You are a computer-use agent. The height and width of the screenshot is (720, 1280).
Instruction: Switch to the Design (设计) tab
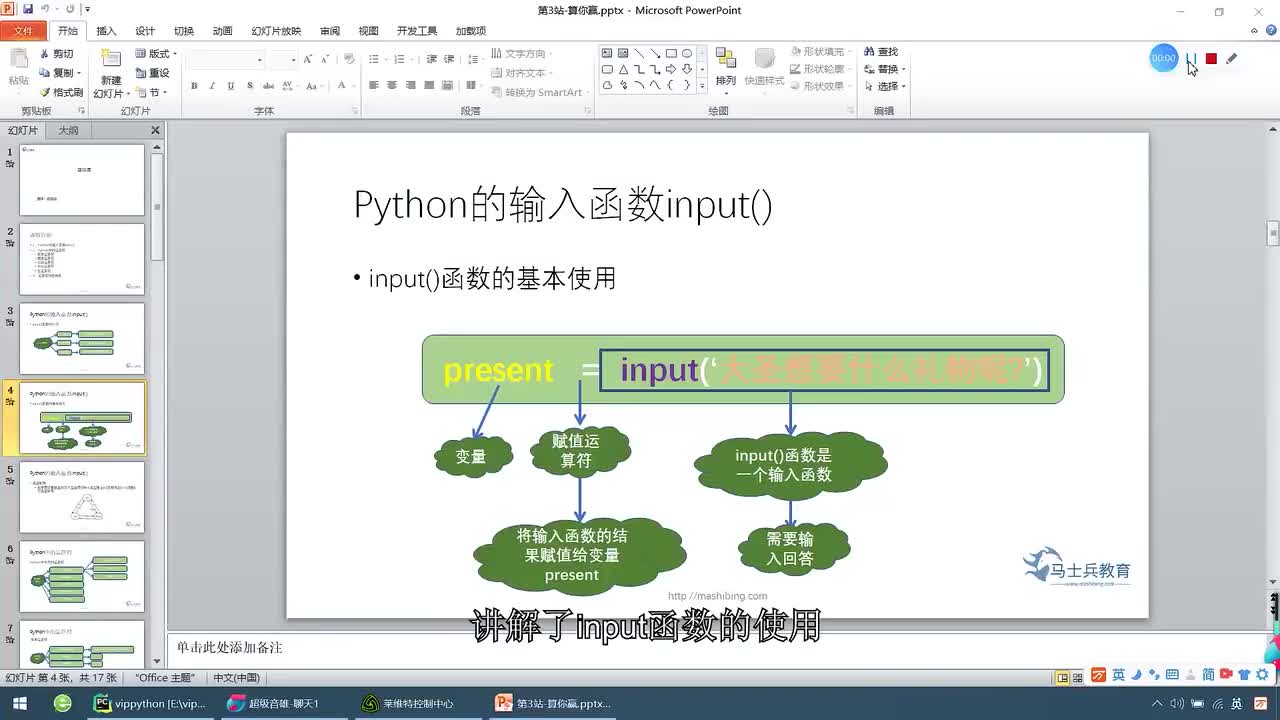coord(145,31)
